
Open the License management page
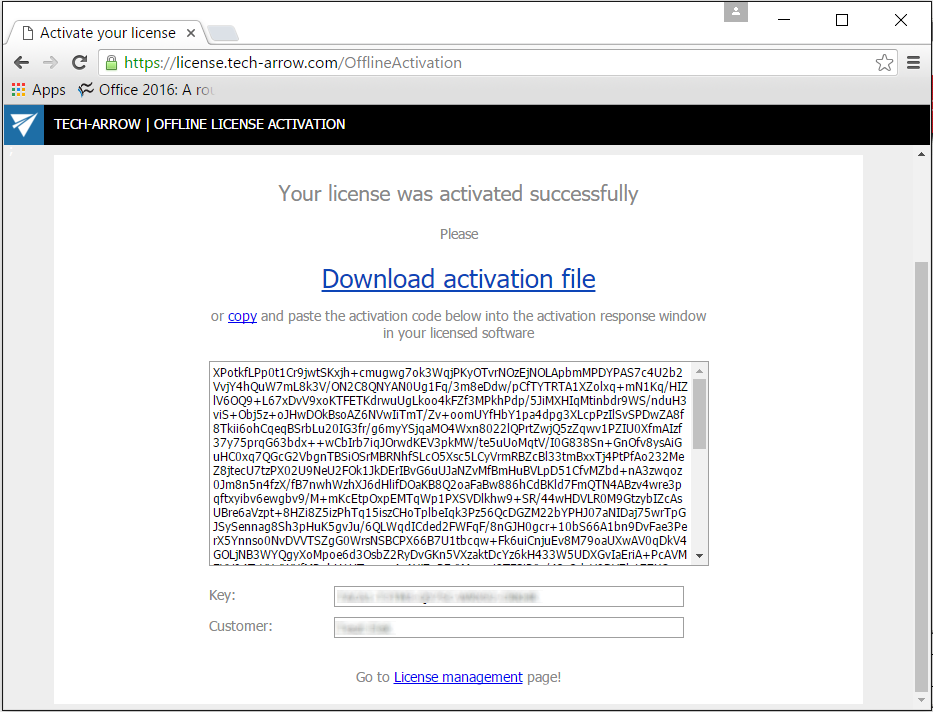tap(458, 677)
